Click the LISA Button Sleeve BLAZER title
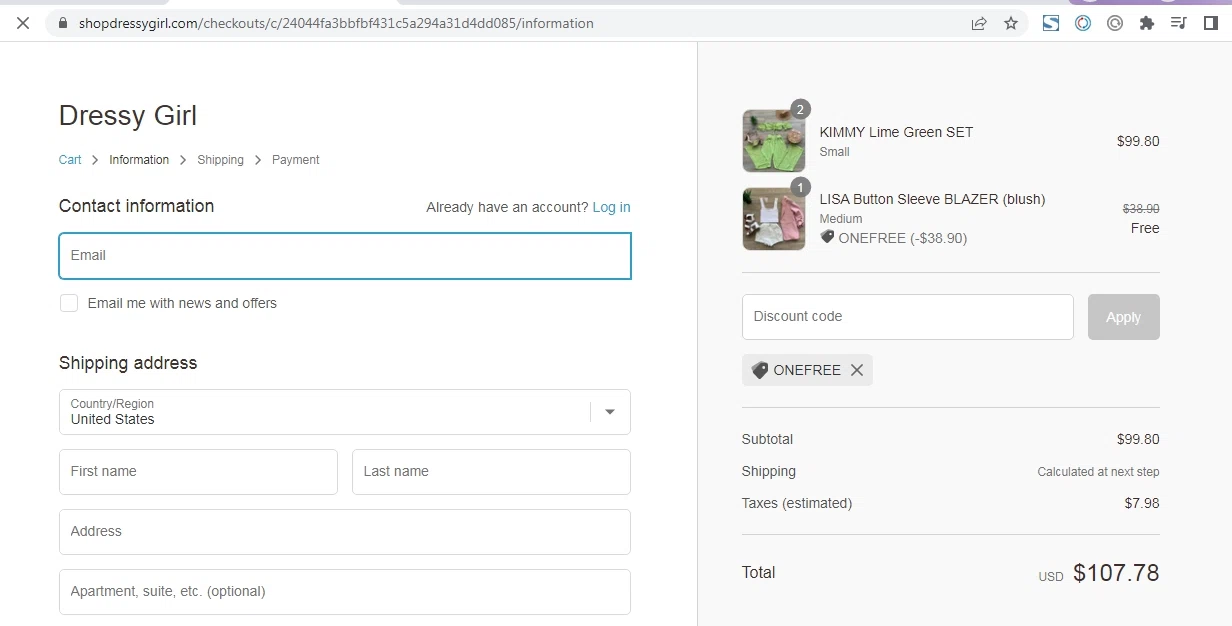 pos(932,199)
